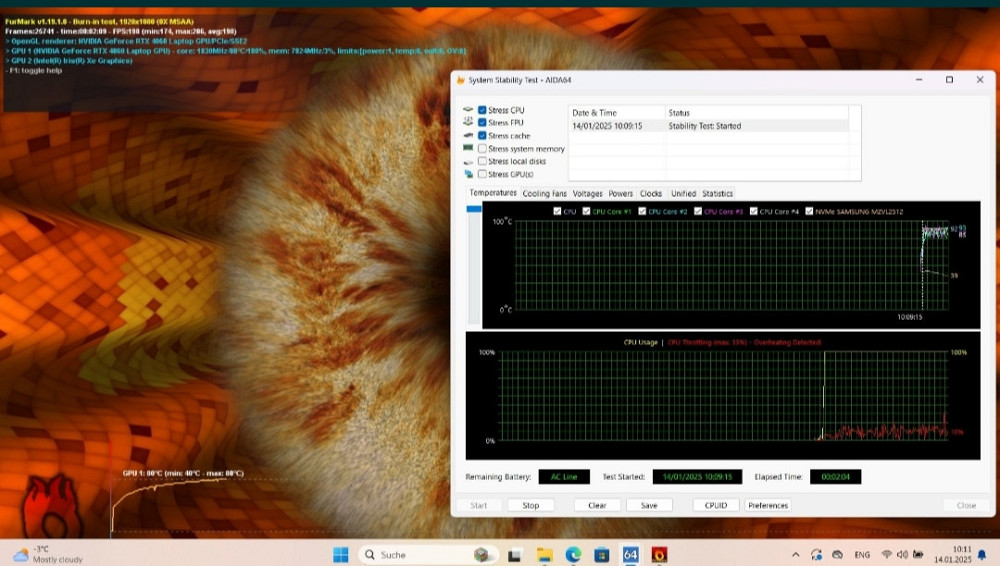
Task: Open the Statistics tab
Action: (717, 193)
